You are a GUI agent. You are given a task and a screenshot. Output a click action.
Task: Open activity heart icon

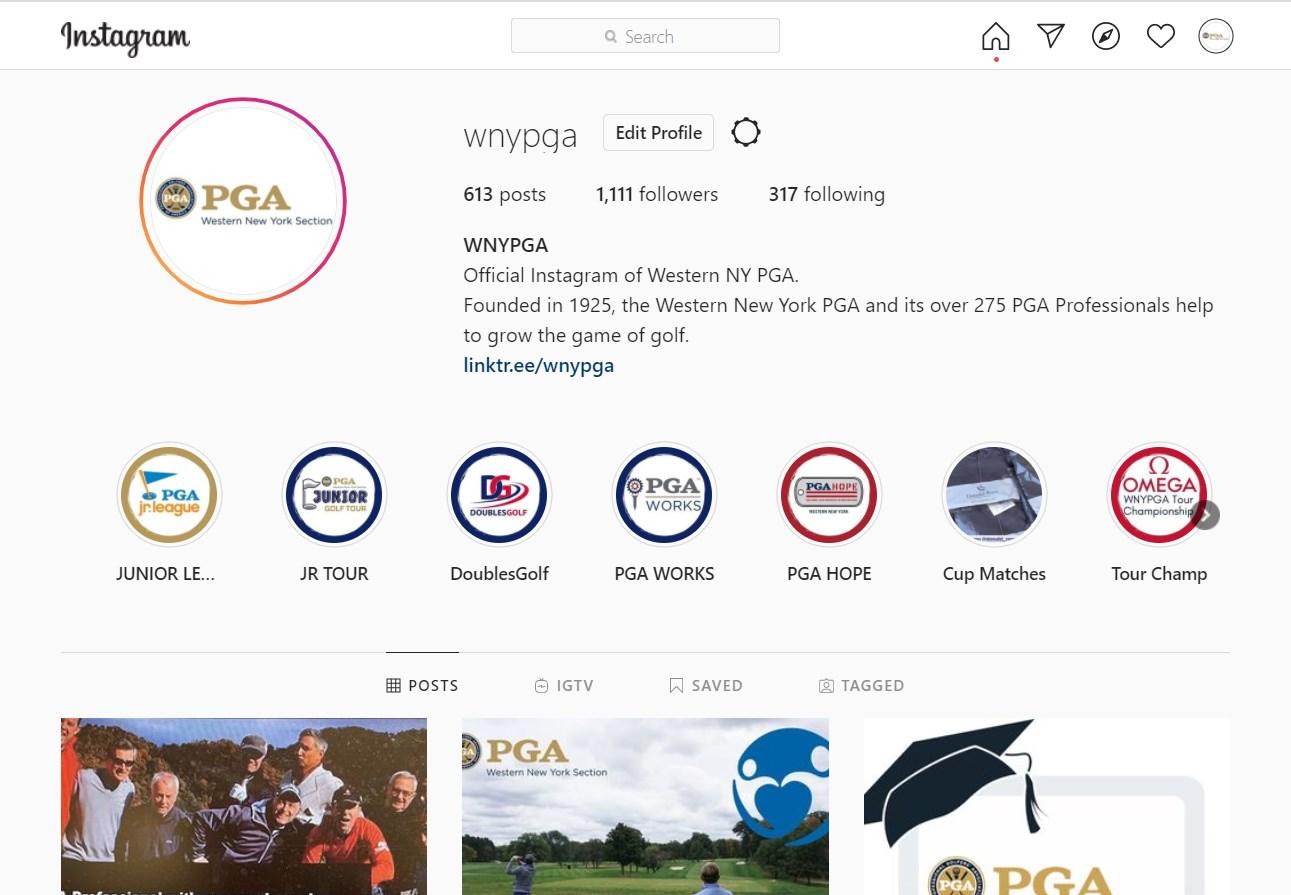click(1160, 37)
